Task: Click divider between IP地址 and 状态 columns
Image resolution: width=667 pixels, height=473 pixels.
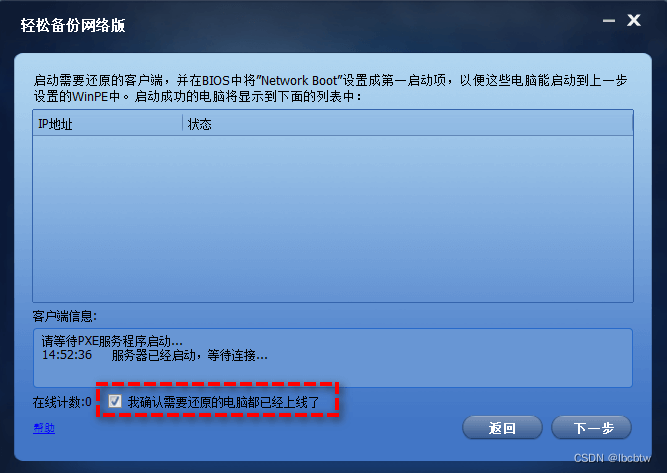Action: coord(182,124)
